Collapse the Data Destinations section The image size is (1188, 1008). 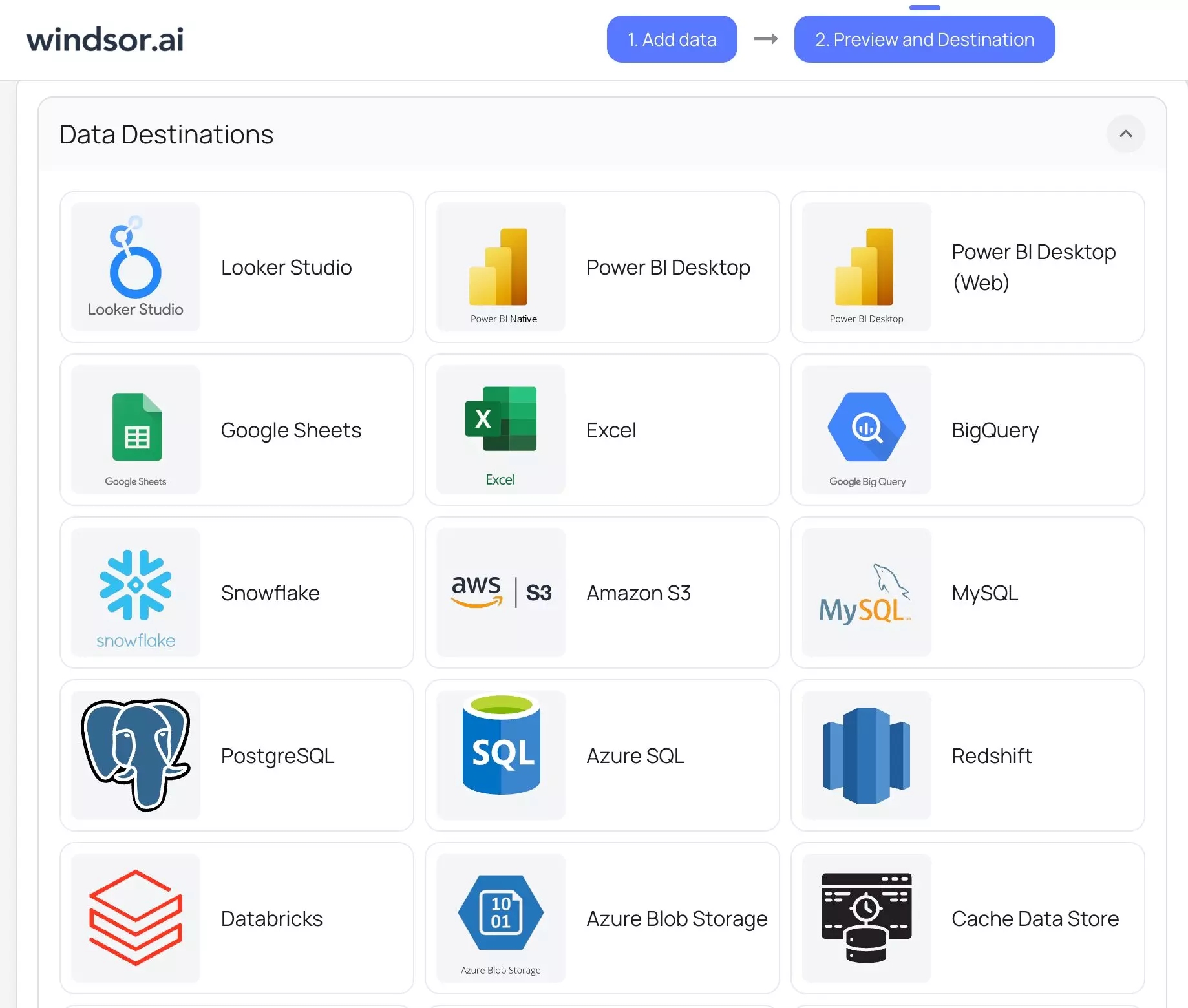coord(1125,134)
